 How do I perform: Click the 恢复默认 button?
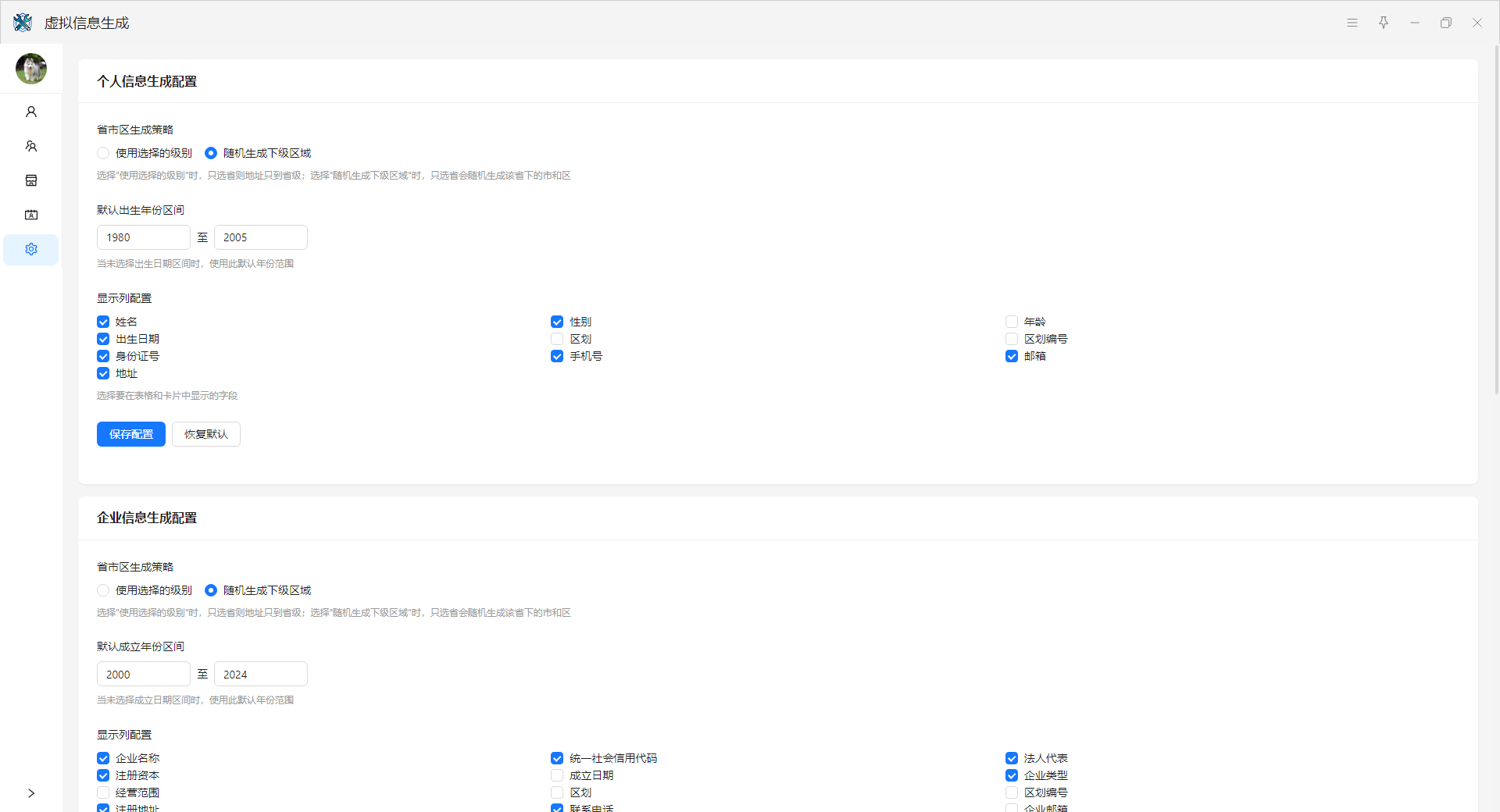tap(206, 434)
